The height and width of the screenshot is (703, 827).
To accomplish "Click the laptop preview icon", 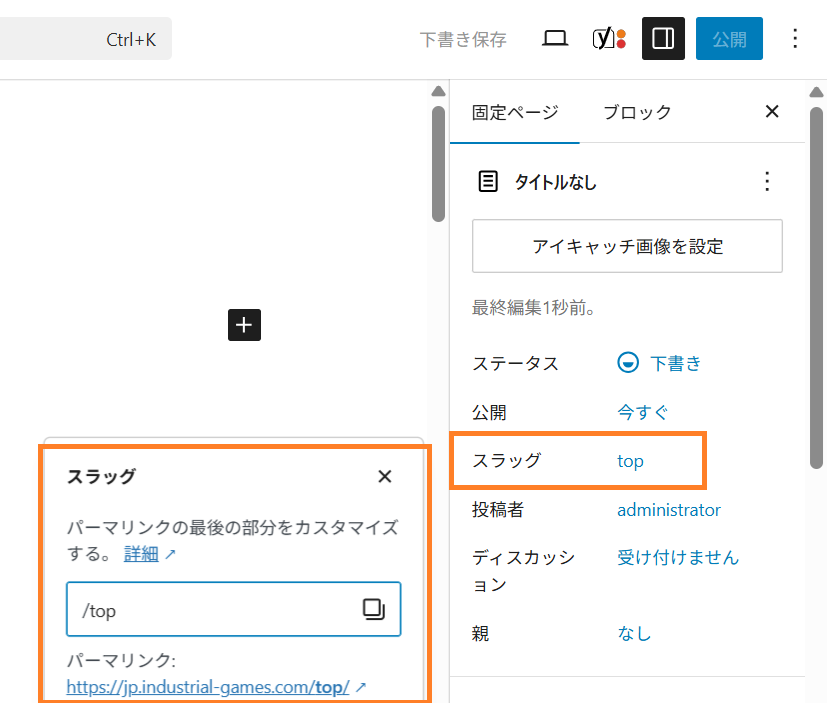I will tap(555, 39).
